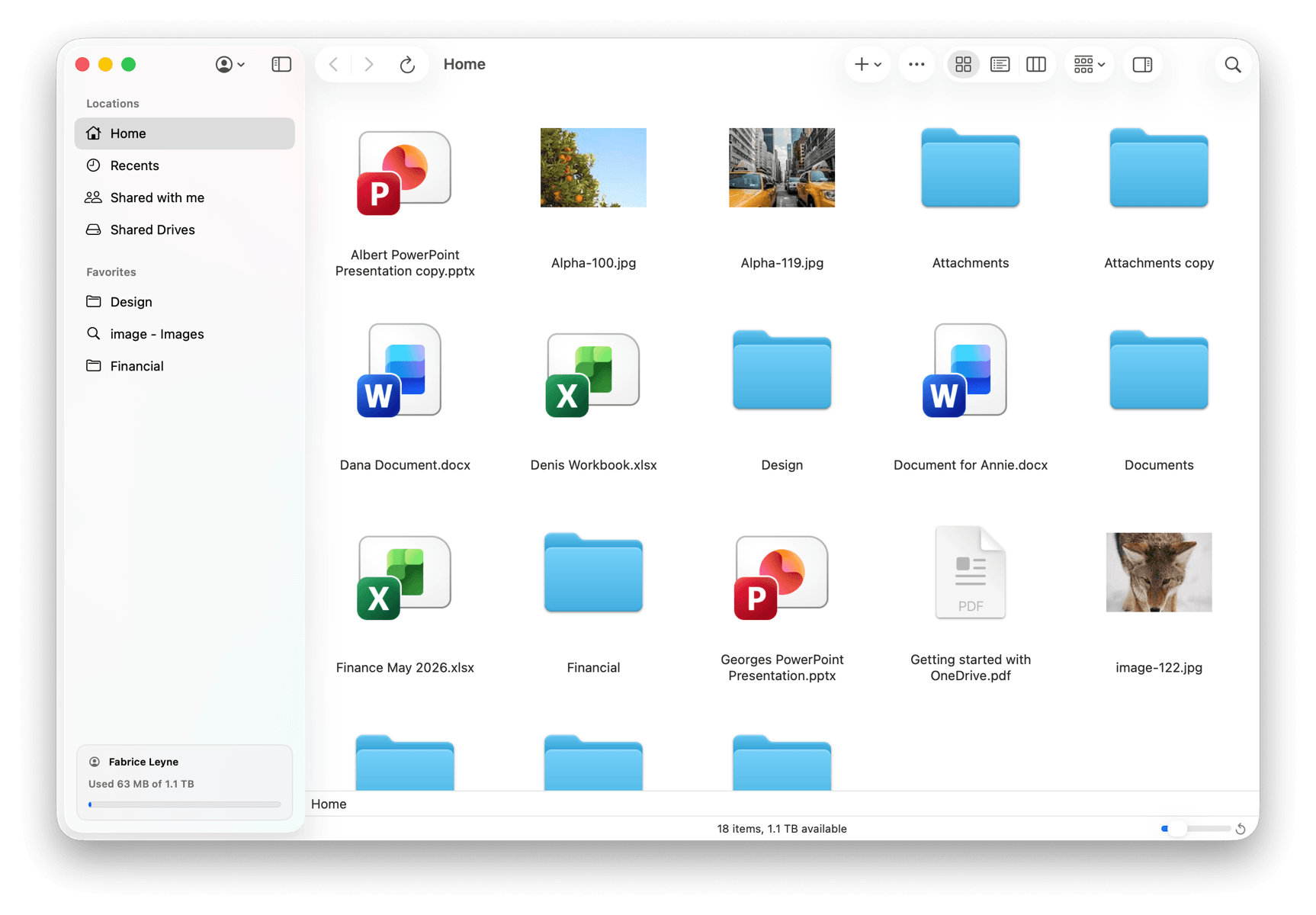Image resolution: width=1316 pixels, height=915 pixels.
Task: Click the 'Finance May 2026.xlsx' name label
Action: click(404, 668)
